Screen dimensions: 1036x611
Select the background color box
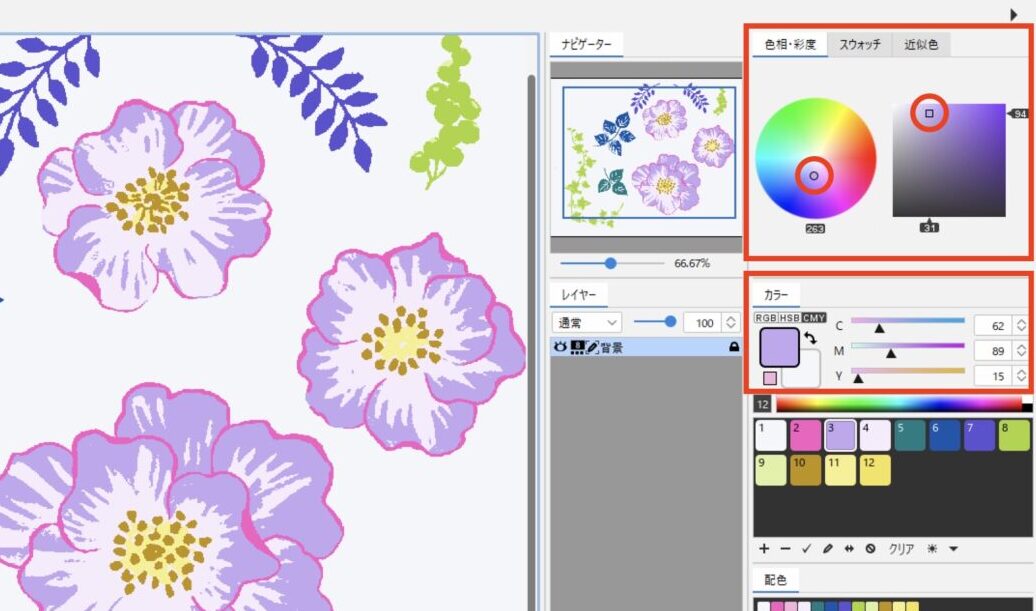coord(810,377)
